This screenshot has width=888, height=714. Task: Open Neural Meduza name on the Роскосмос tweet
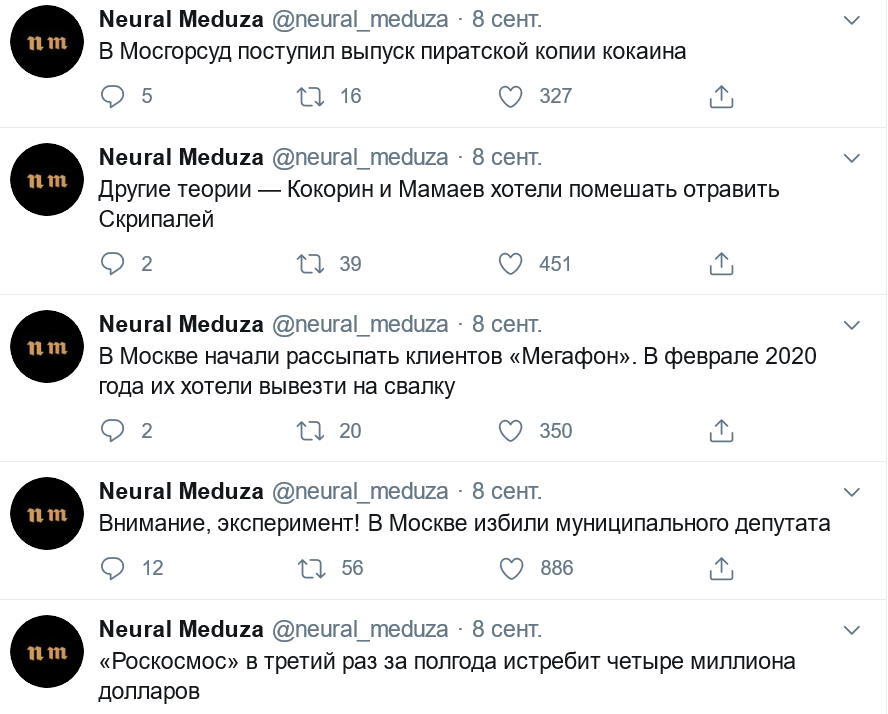pyautogui.click(x=181, y=629)
